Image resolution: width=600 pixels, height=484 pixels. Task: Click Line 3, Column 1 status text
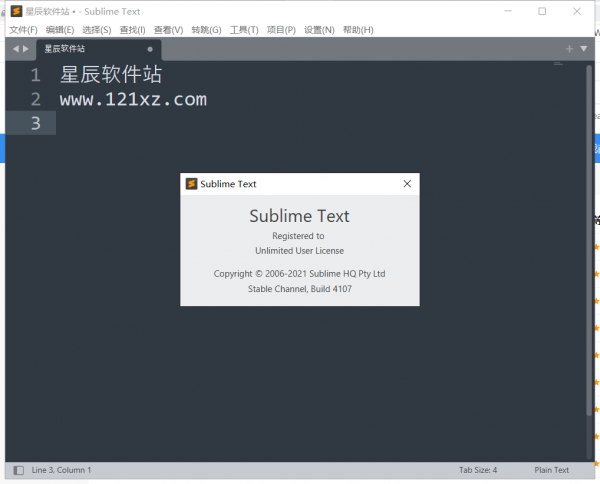point(61,470)
